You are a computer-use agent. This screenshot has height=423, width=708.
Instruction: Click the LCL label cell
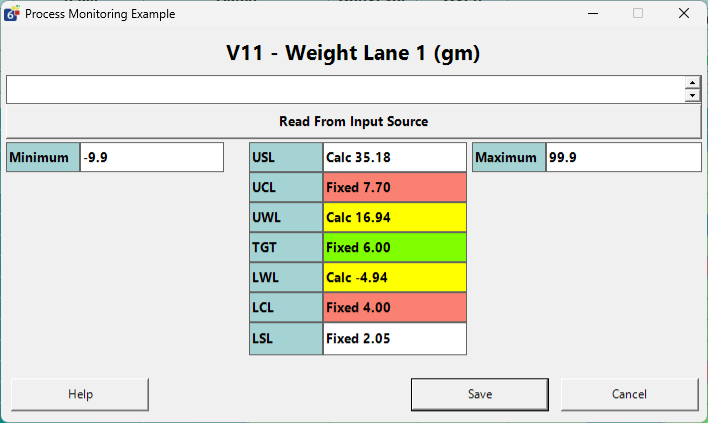(286, 307)
